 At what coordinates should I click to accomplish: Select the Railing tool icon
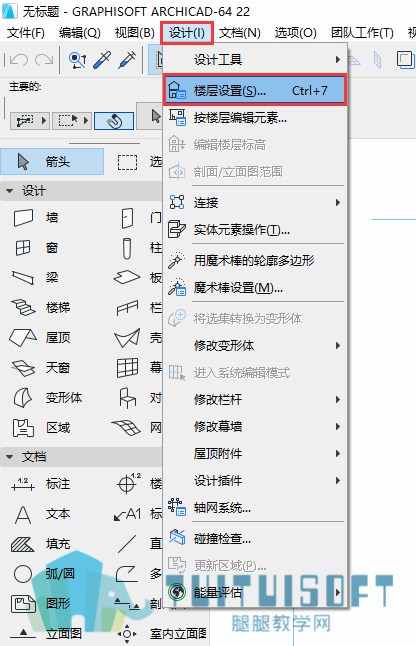[x=127, y=307]
